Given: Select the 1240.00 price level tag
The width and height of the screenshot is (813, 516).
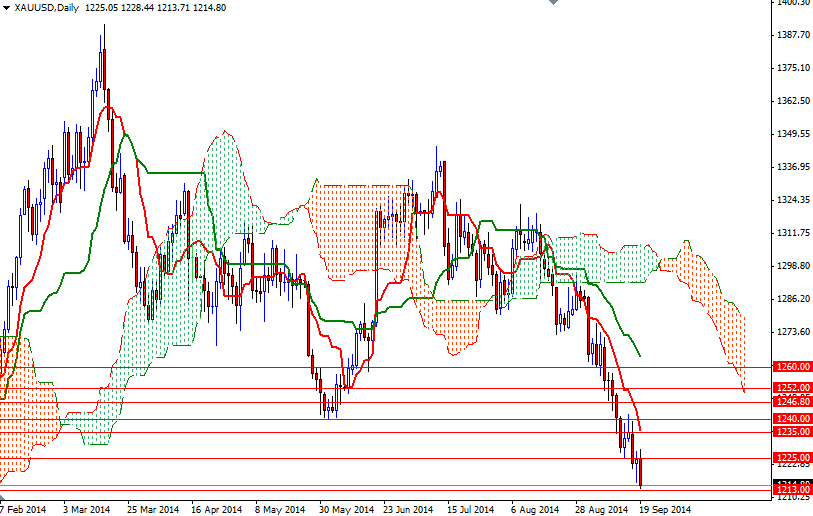Looking at the screenshot, I should coord(793,419).
